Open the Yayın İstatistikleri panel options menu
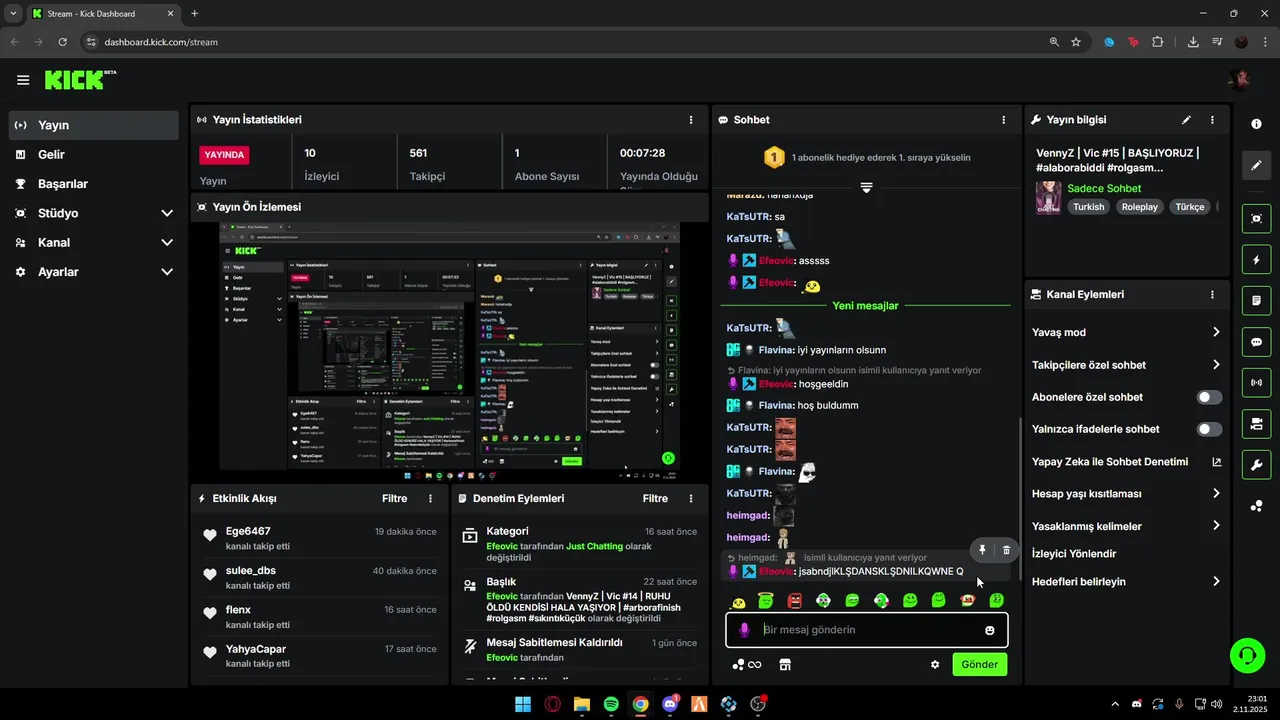 coord(691,119)
